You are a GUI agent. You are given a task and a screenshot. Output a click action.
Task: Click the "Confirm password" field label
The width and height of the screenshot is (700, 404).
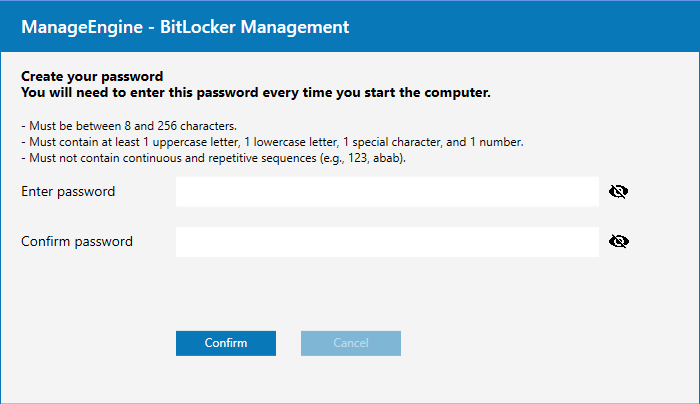point(77,241)
